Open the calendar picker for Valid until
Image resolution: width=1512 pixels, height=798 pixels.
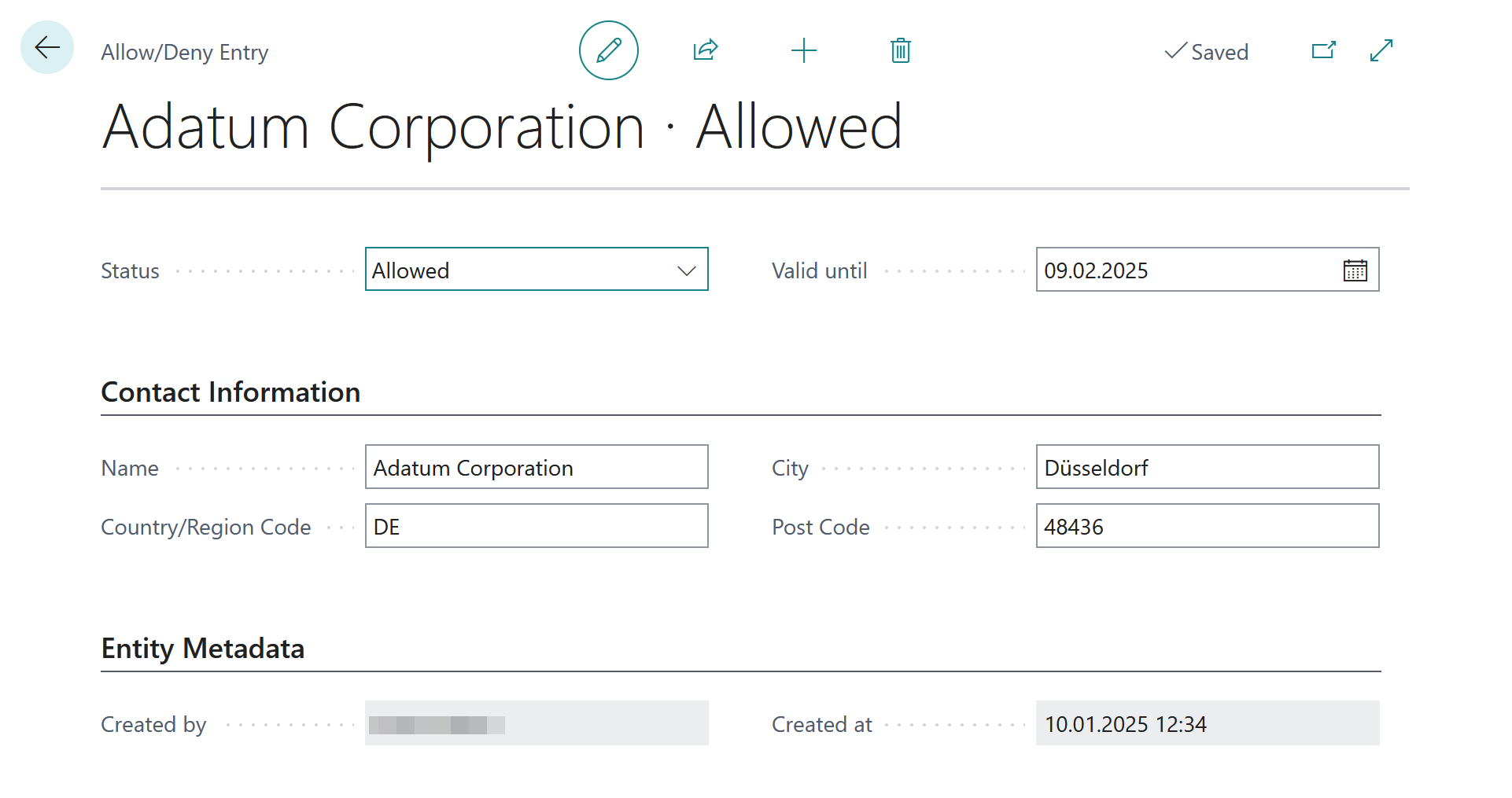tap(1355, 270)
